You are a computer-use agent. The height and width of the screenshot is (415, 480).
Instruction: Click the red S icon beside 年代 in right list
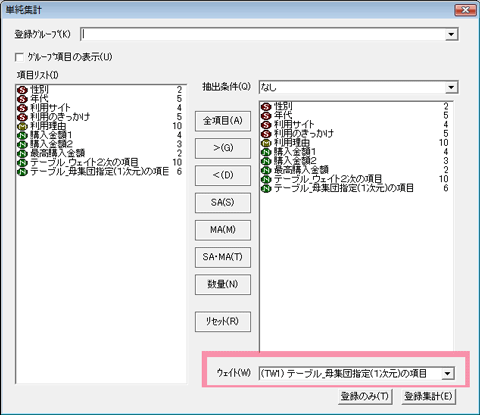(x=266, y=116)
